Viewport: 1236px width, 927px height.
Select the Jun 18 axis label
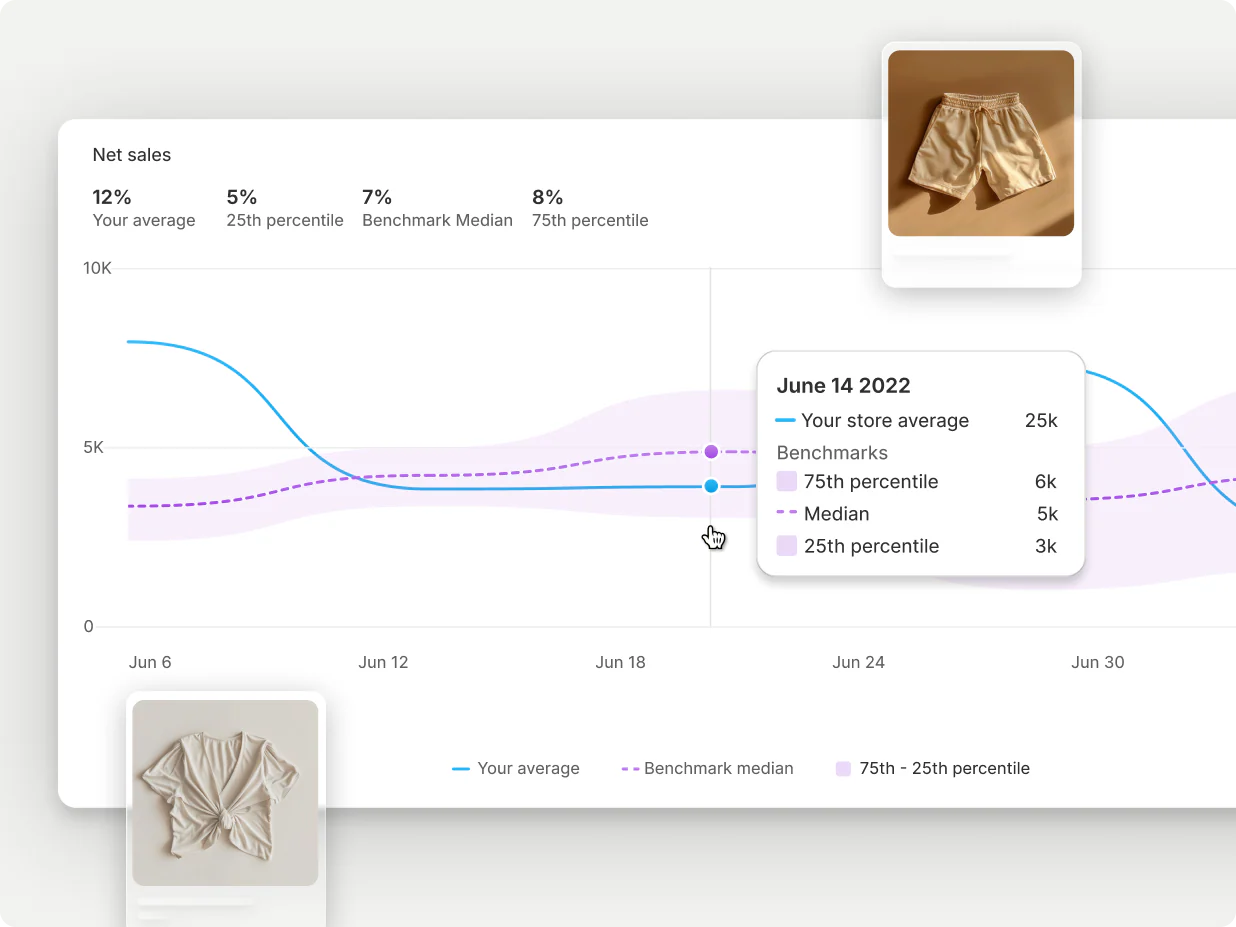621,662
